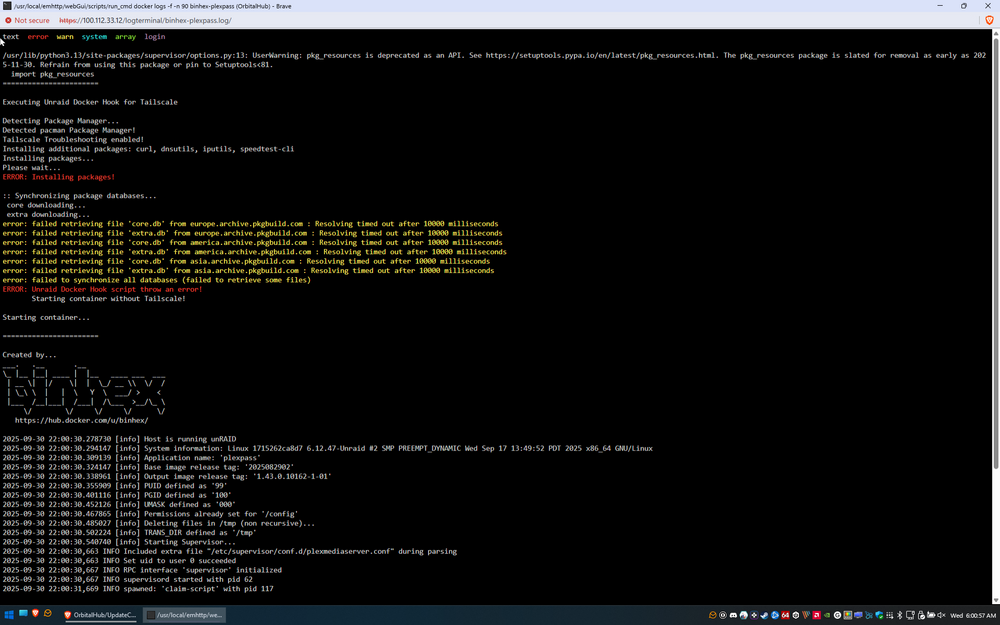Click 'Executing Unraid Docker Hook for Tailscale' line

pyautogui.click(x=90, y=102)
